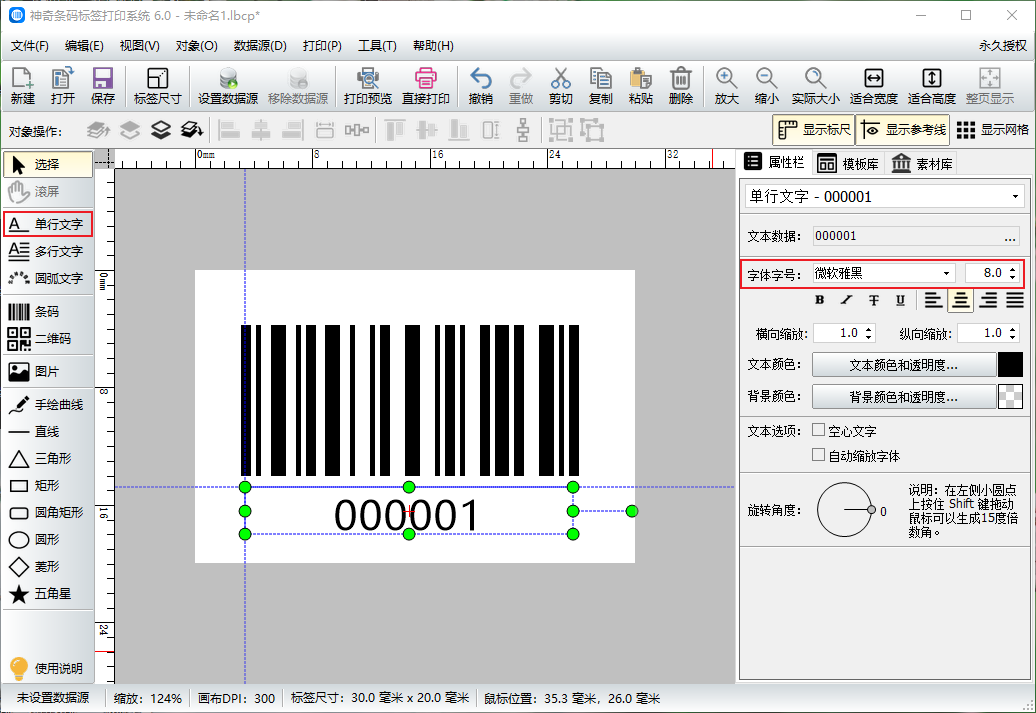Viewport: 1036px width, 713px height.
Task: Fit canvas using 适合高度
Action: pos(932,86)
